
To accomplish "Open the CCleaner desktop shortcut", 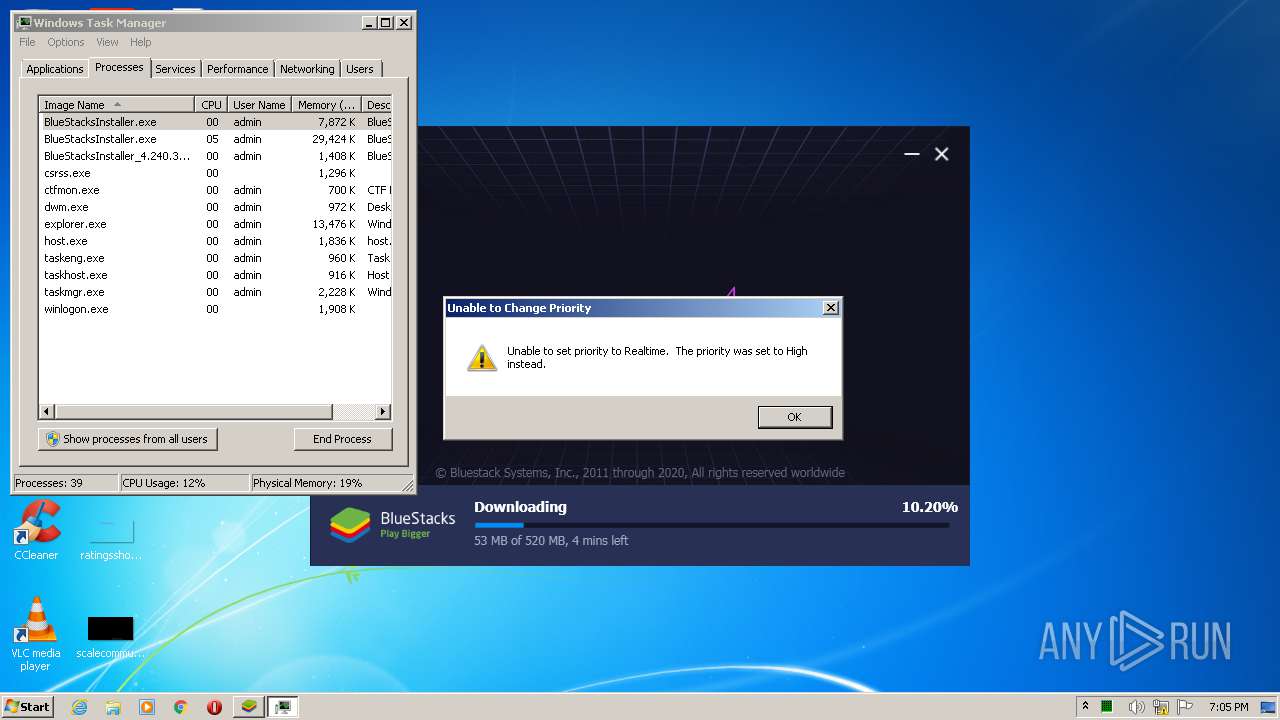I will [36, 530].
